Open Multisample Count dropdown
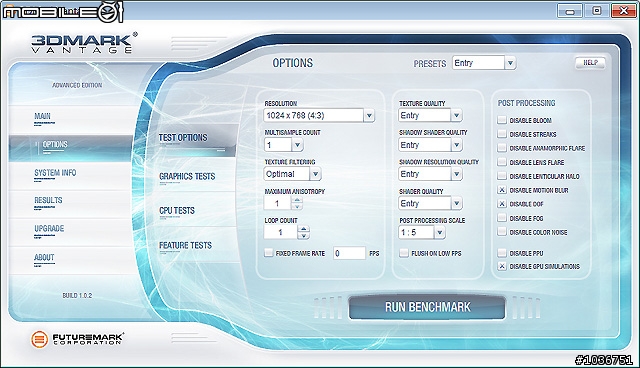Image resolution: width=640 pixels, height=368 pixels. [x=297, y=145]
